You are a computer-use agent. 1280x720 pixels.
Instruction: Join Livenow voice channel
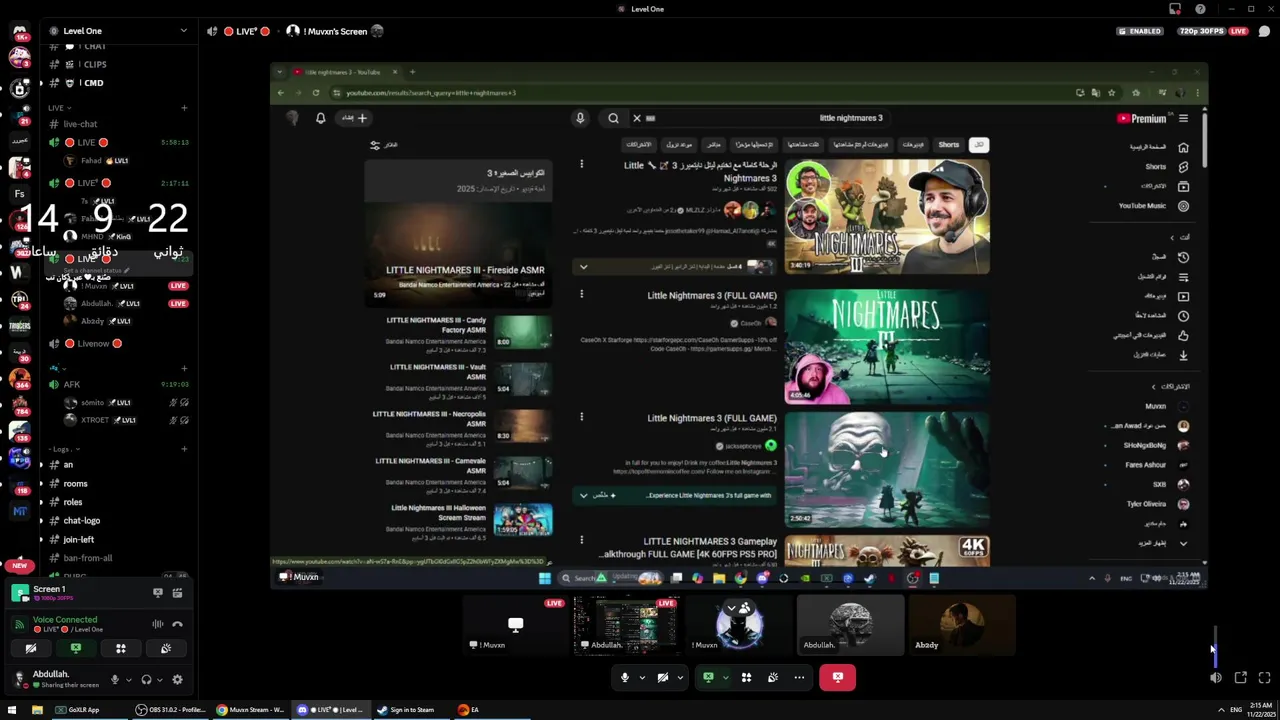93,344
